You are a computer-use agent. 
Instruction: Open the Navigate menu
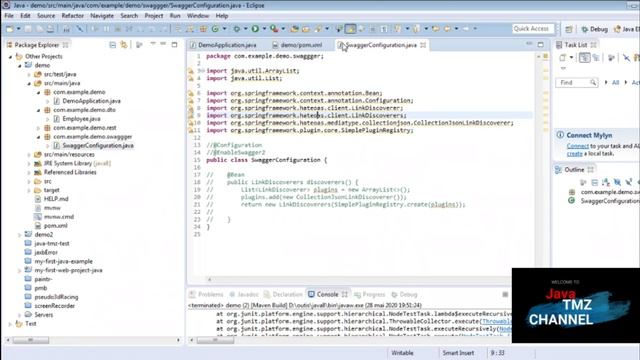pos(102,16)
